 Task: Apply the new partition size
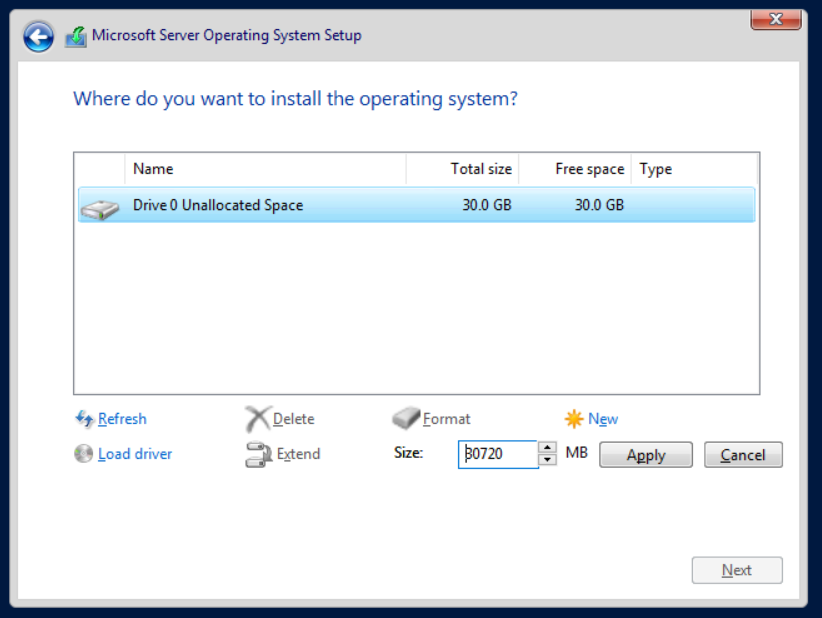click(x=646, y=454)
